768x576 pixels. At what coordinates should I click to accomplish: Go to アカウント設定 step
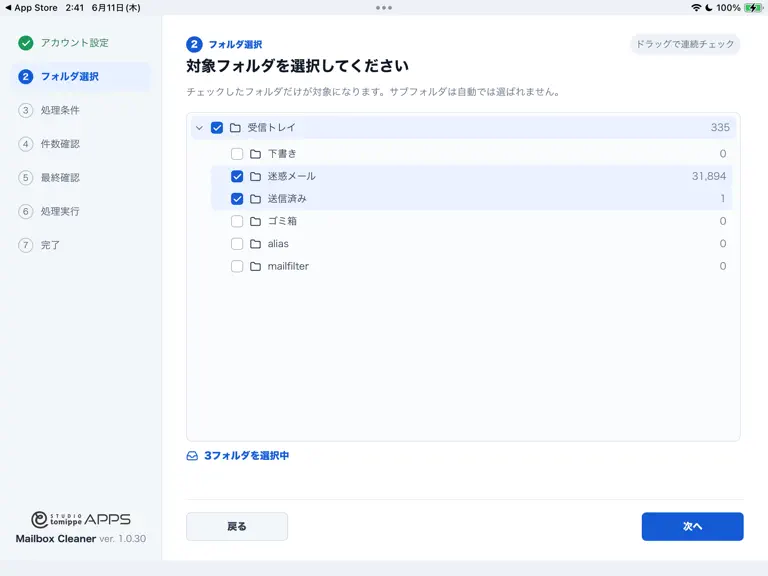[x=80, y=43]
